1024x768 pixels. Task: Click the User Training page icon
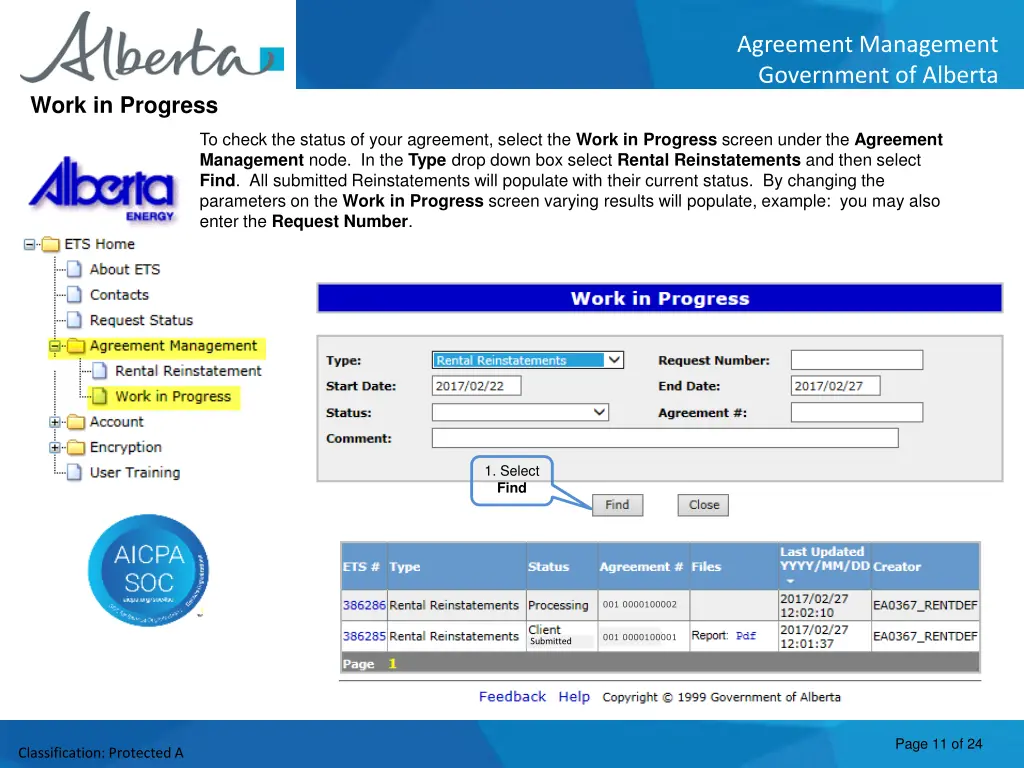tap(75, 473)
